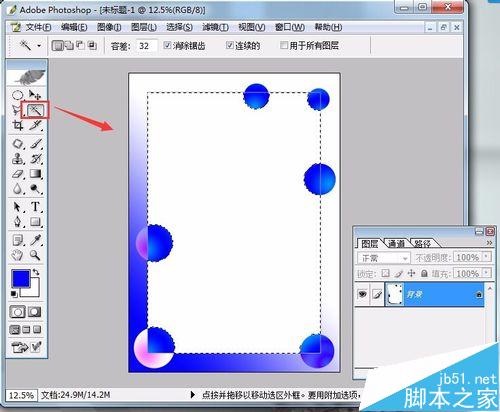Select the Type tool
Image resolution: width=500 pixels, height=412 pixels.
point(35,207)
